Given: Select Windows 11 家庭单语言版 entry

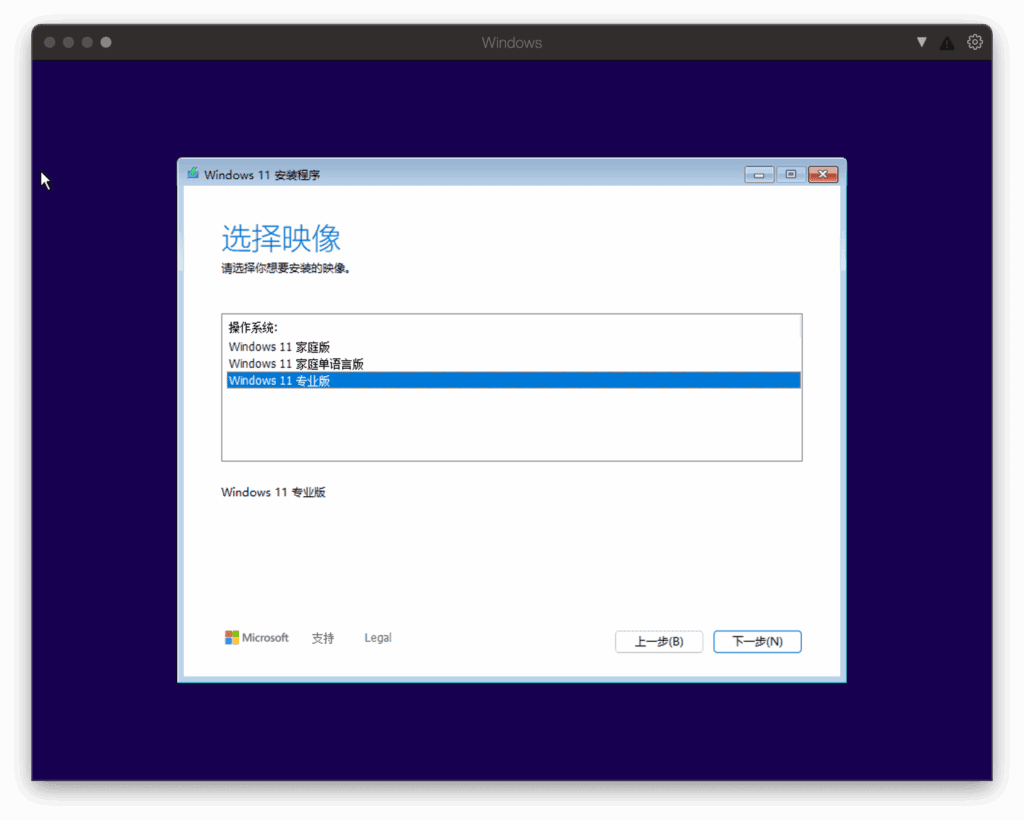Looking at the screenshot, I should coord(513,364).
